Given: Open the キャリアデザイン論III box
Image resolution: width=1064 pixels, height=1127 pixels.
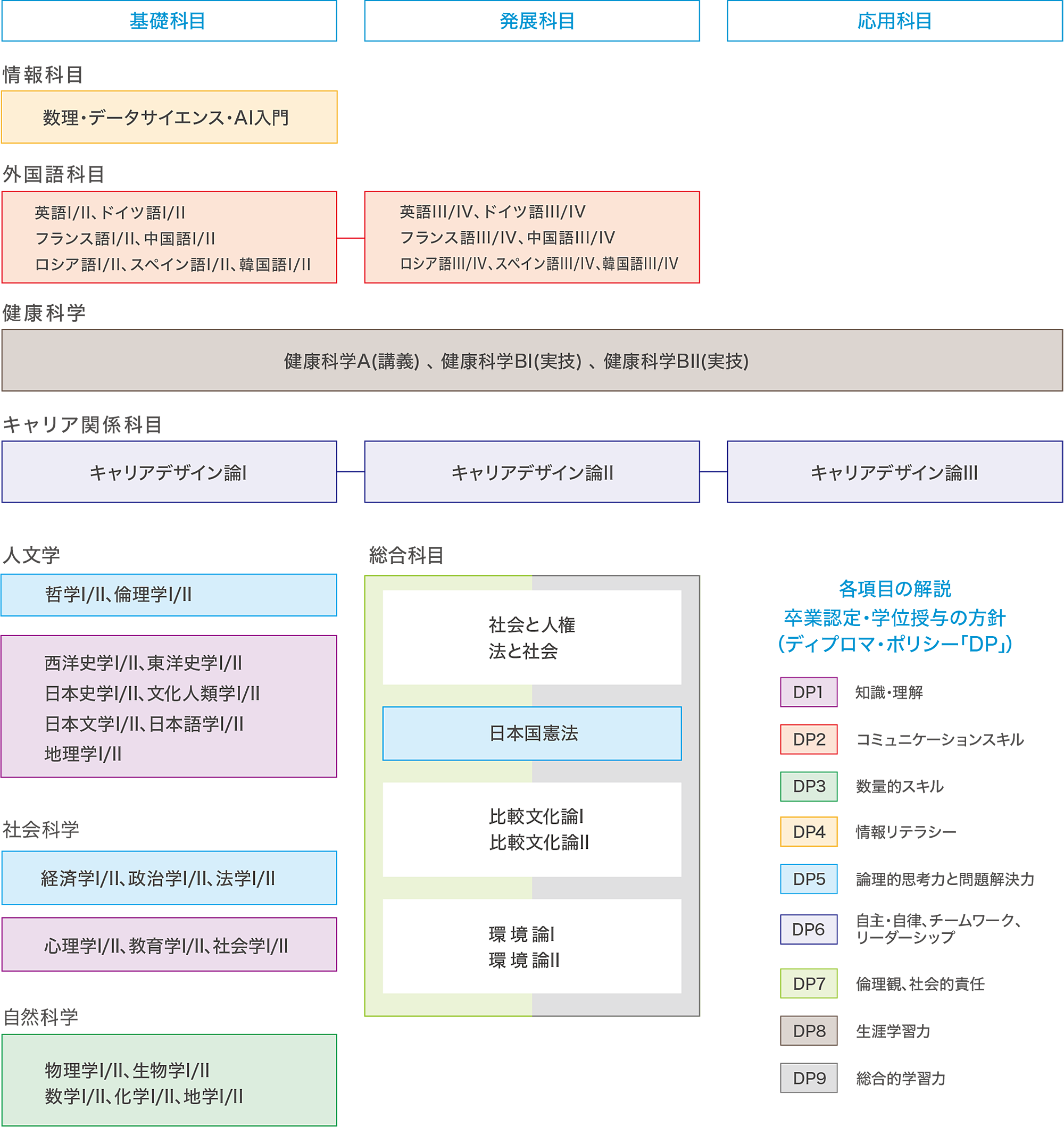Looking at the screenshot, I should point(894,472).
